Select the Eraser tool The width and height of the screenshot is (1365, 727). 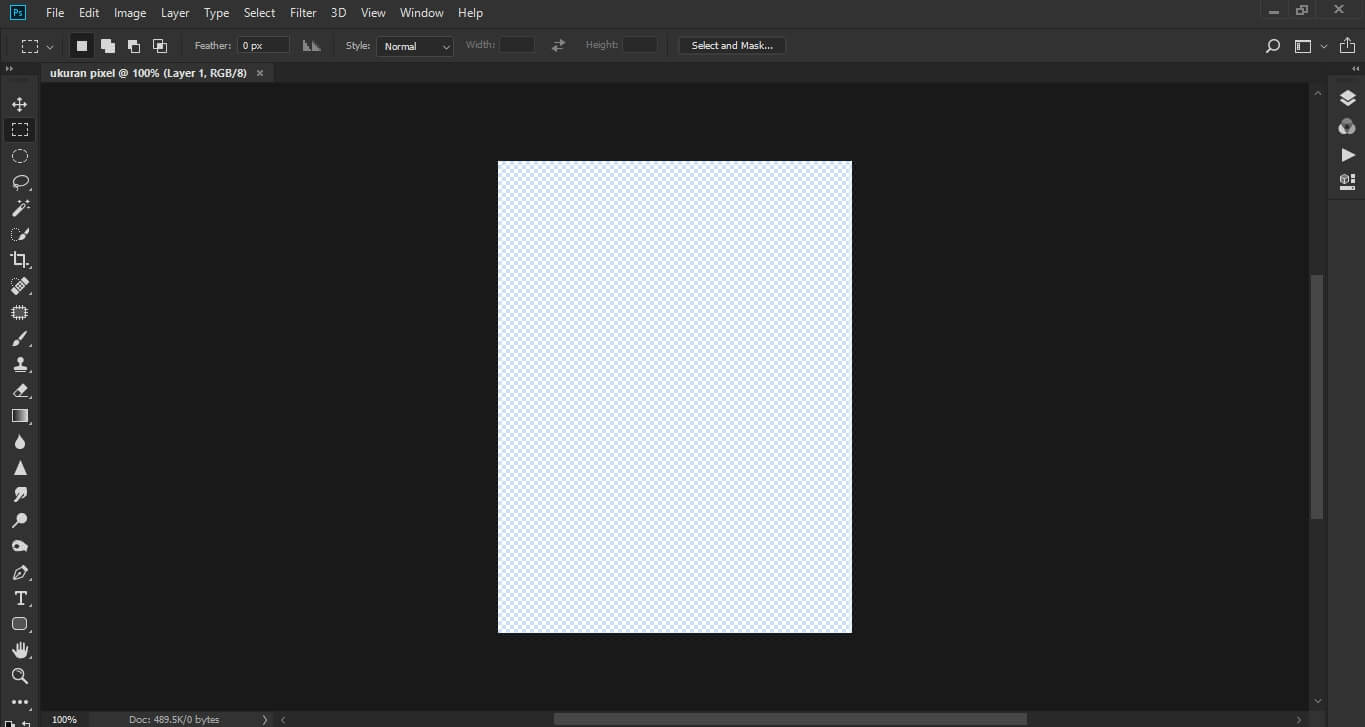click(19, 390)
